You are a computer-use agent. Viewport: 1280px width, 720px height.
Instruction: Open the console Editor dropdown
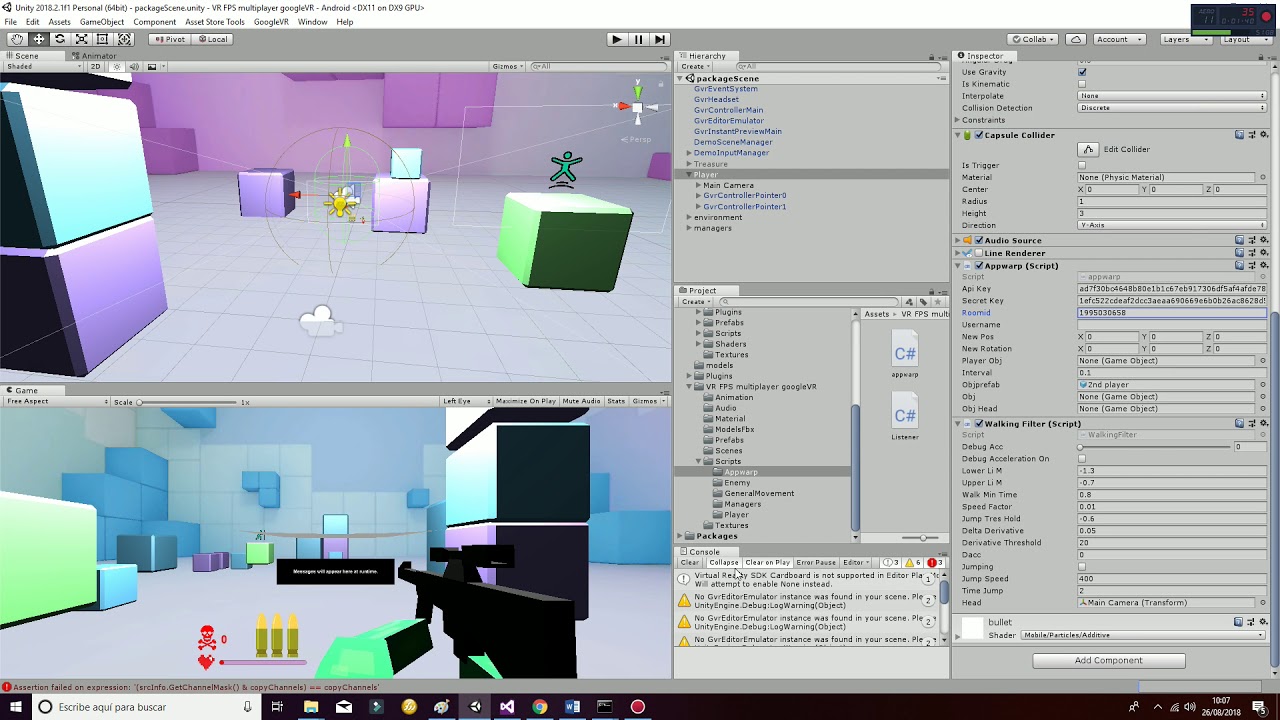(x=856, y=563)
